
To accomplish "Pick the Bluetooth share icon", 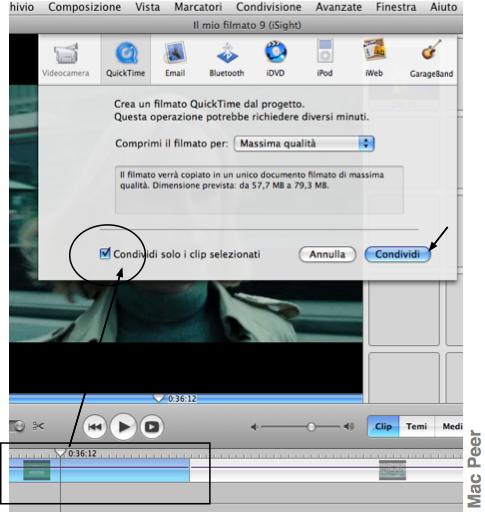I will click(x=227, y=59).
